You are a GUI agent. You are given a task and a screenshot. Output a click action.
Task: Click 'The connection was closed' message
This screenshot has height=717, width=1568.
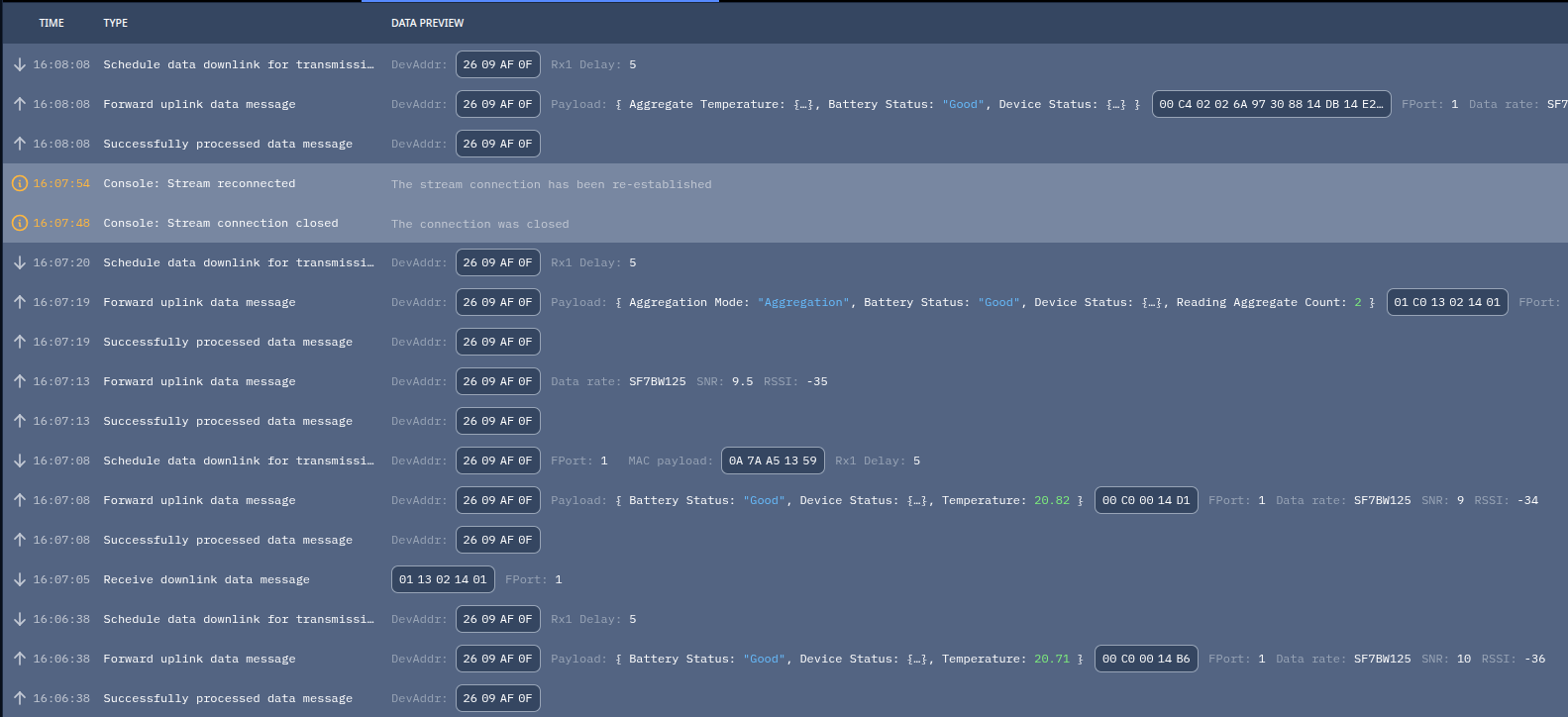pos(480,224)
